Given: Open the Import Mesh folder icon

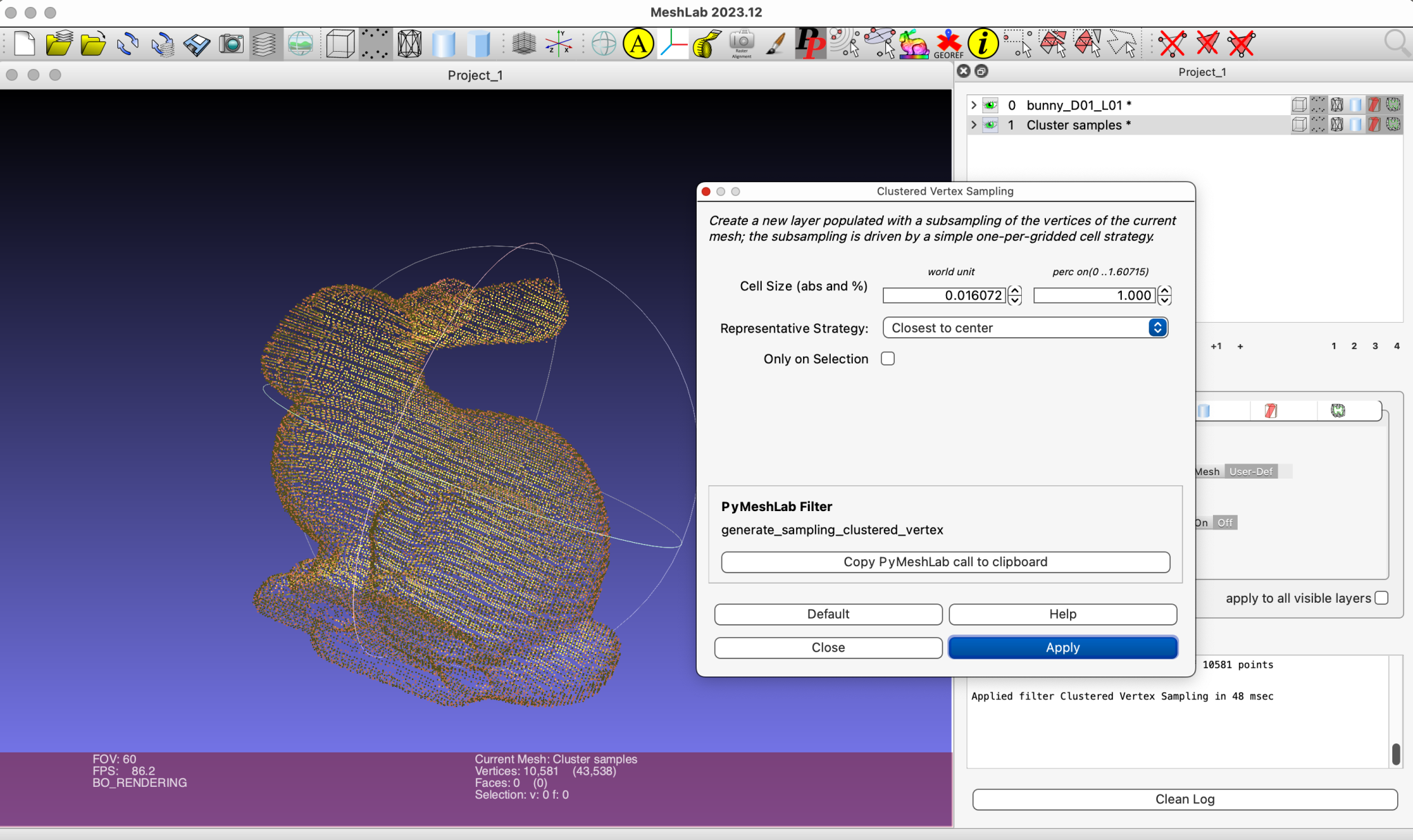Looking at the screenshot, I should coord(93,44).
